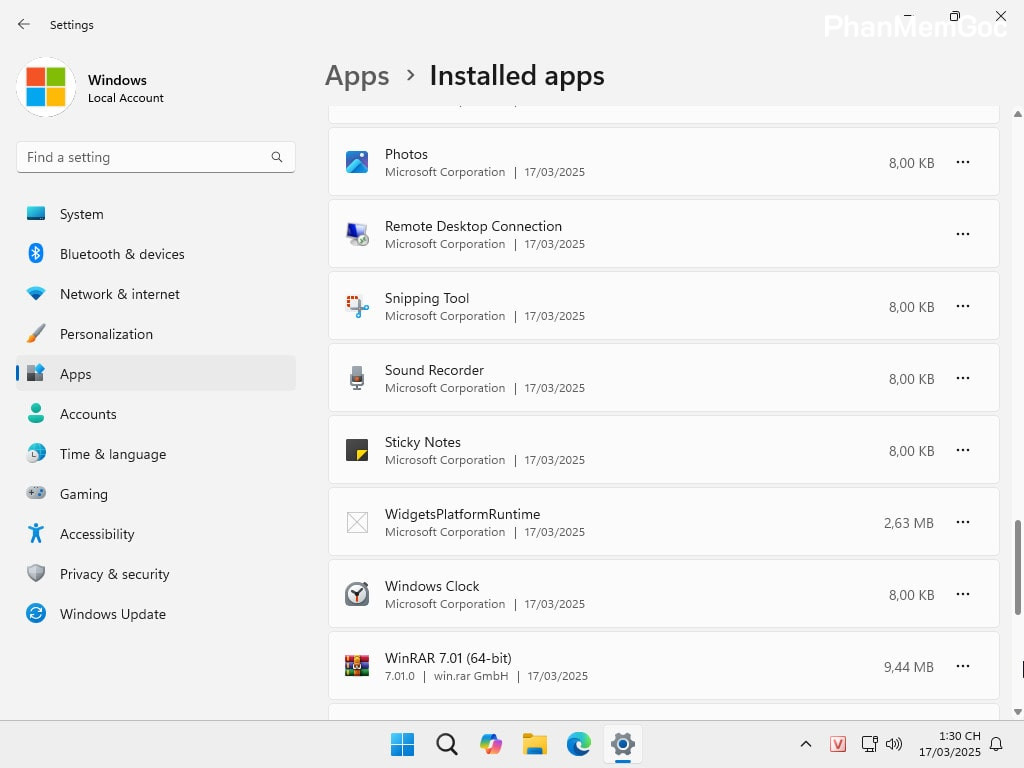Viewport: 1024px width, 768px height.
Task: Open more options for Remote Desktop Connection
Action: click(962, 234)
